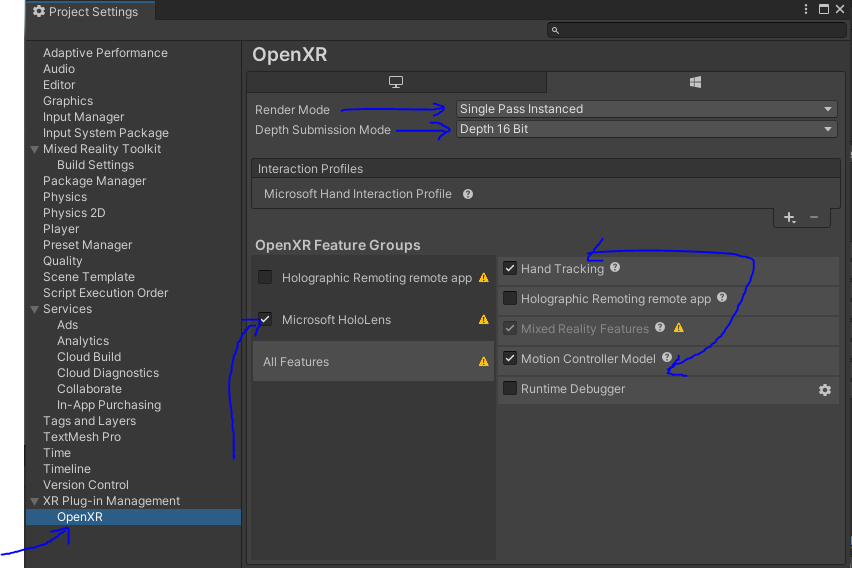Open Mixed Reality Features help icon

660,327
